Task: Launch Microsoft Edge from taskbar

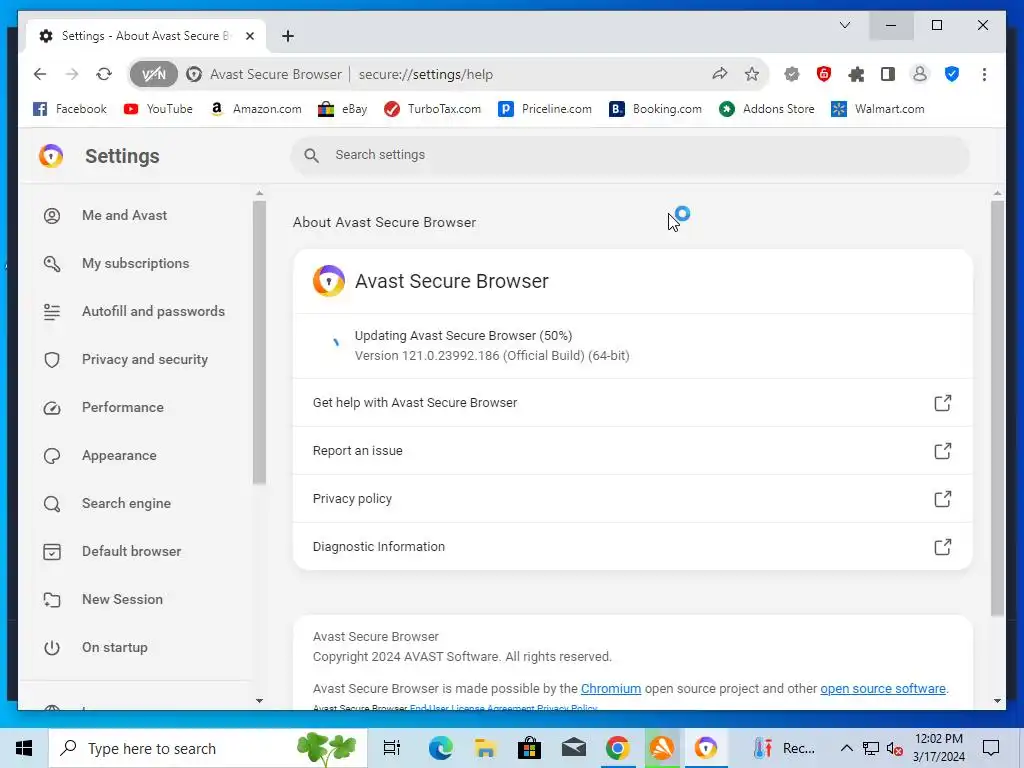Action: coord(441,748)
